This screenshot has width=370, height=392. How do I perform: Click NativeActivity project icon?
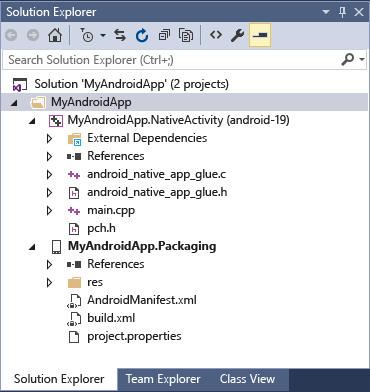(x=56, y=121)
